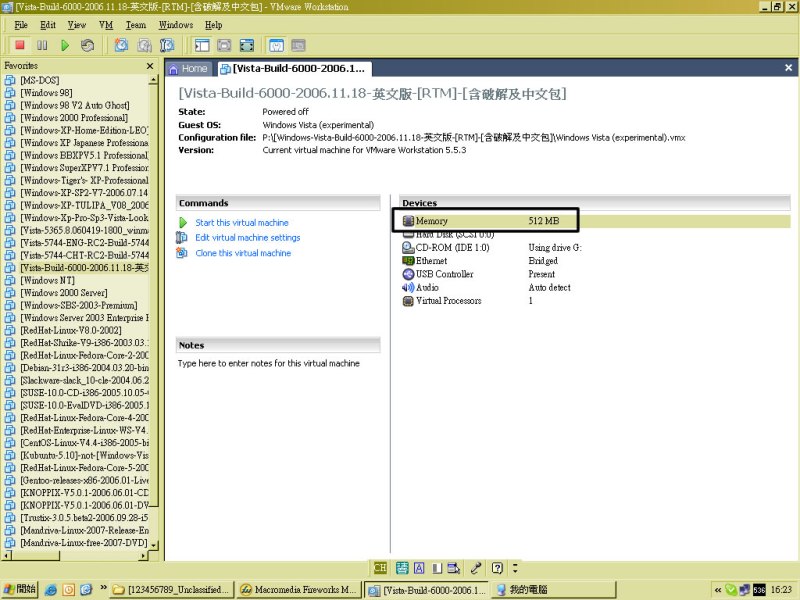
Task: Click the Console View toolbar icon
Action: point(298,45)
